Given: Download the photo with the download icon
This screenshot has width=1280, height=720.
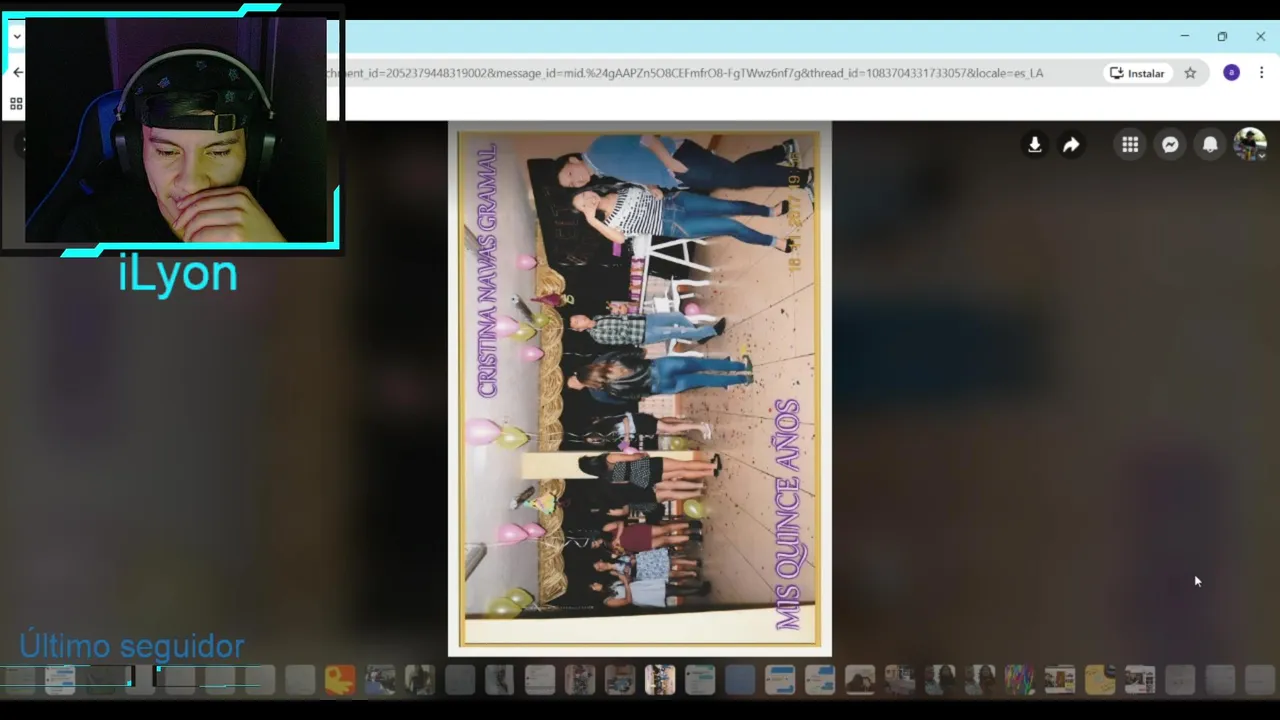Looking at the screenshot, I should 1035,145.
